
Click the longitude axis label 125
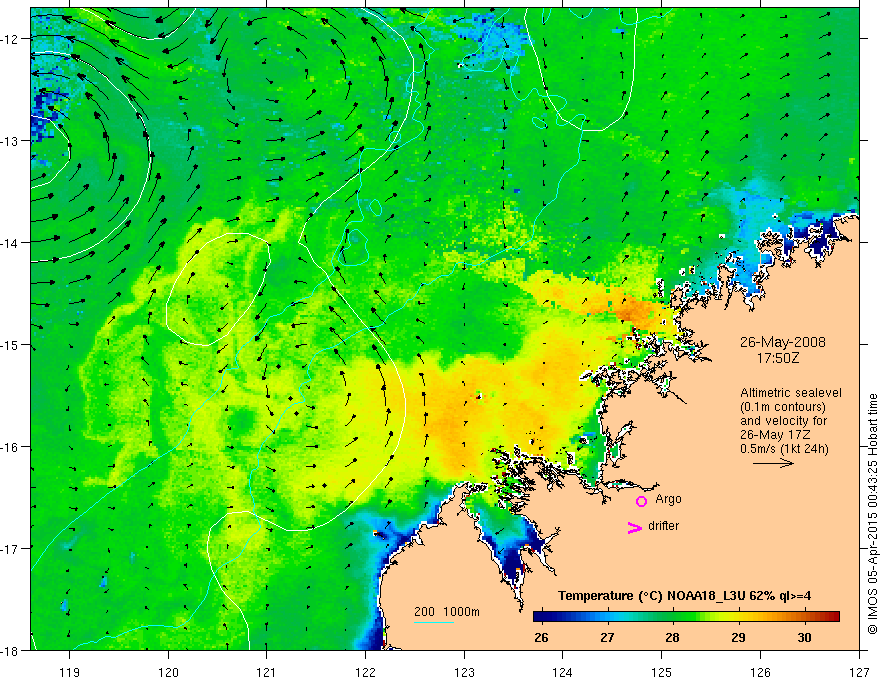662,672
